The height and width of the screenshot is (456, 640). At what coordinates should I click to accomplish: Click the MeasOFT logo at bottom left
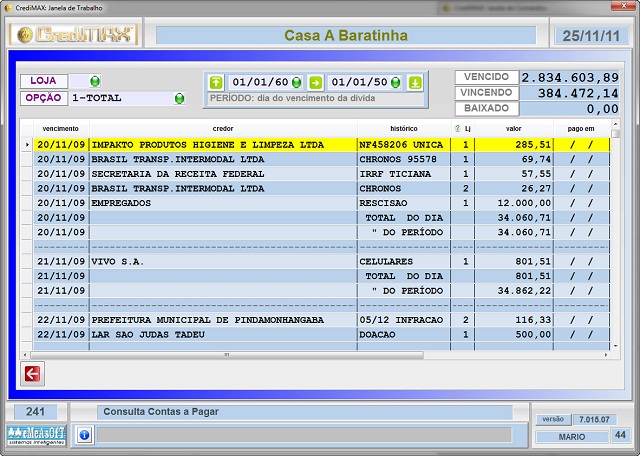35,434
